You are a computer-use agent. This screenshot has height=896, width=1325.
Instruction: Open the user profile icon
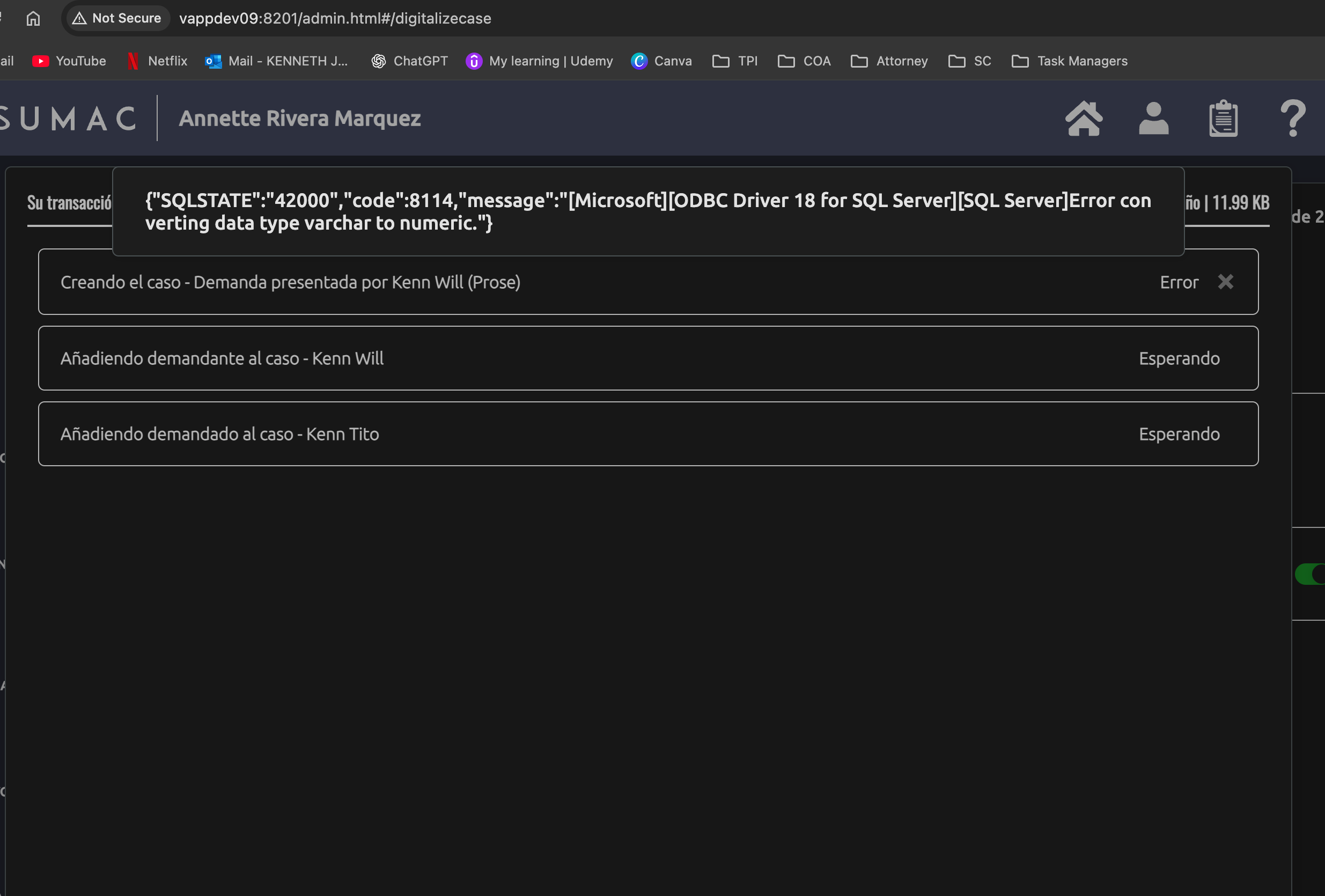(x=1153, y=119)
